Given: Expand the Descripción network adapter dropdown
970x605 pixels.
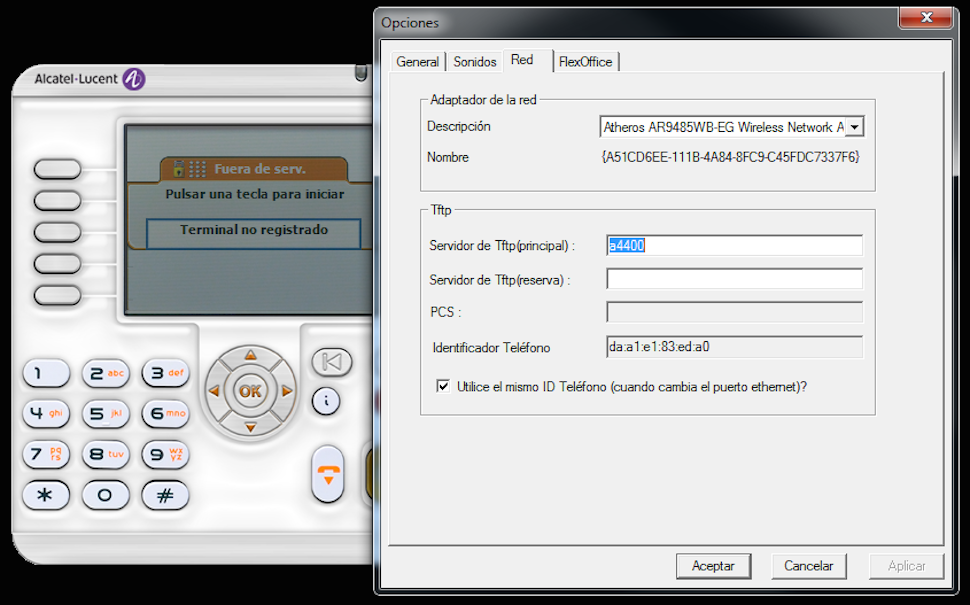Looking at the screenshot, I should [854, 127].
